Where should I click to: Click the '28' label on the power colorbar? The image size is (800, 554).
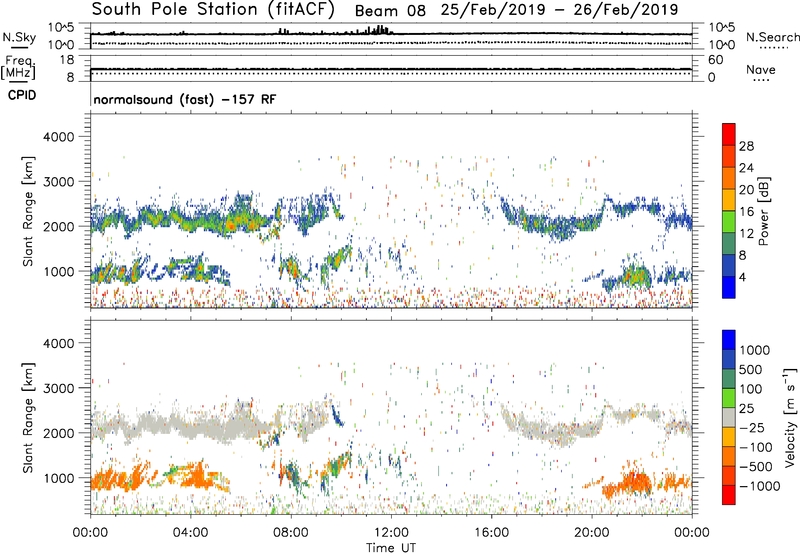pyautogui.click(x=746, y=146)
